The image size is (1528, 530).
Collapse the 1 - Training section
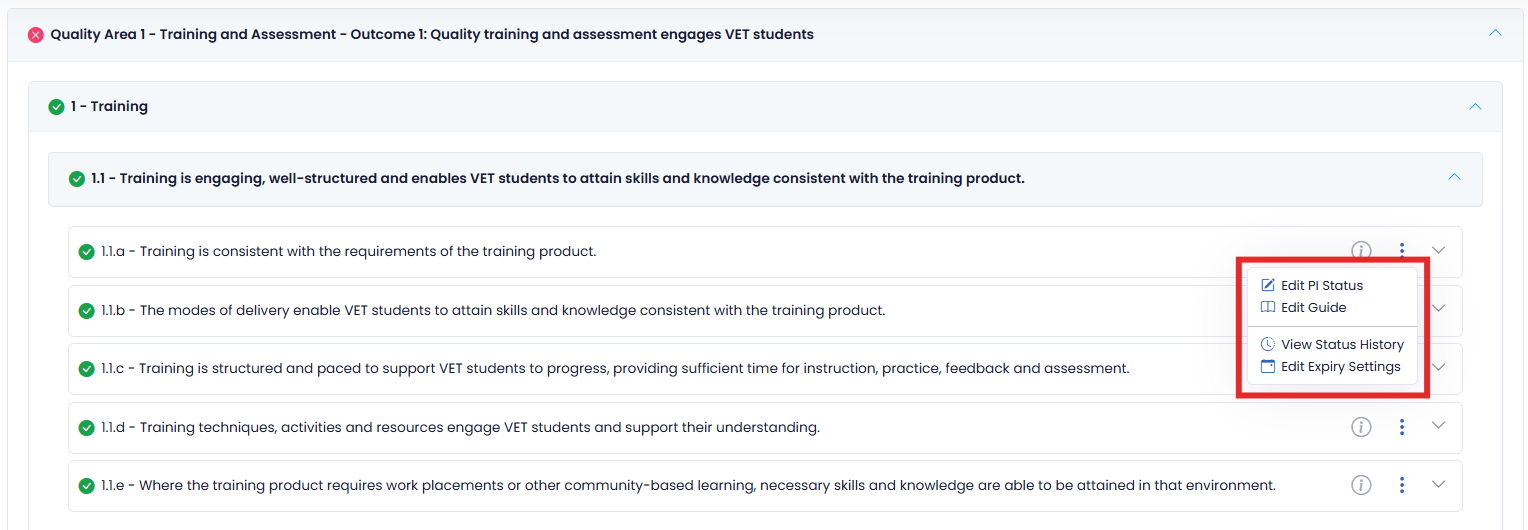(x=1474, y=106)
